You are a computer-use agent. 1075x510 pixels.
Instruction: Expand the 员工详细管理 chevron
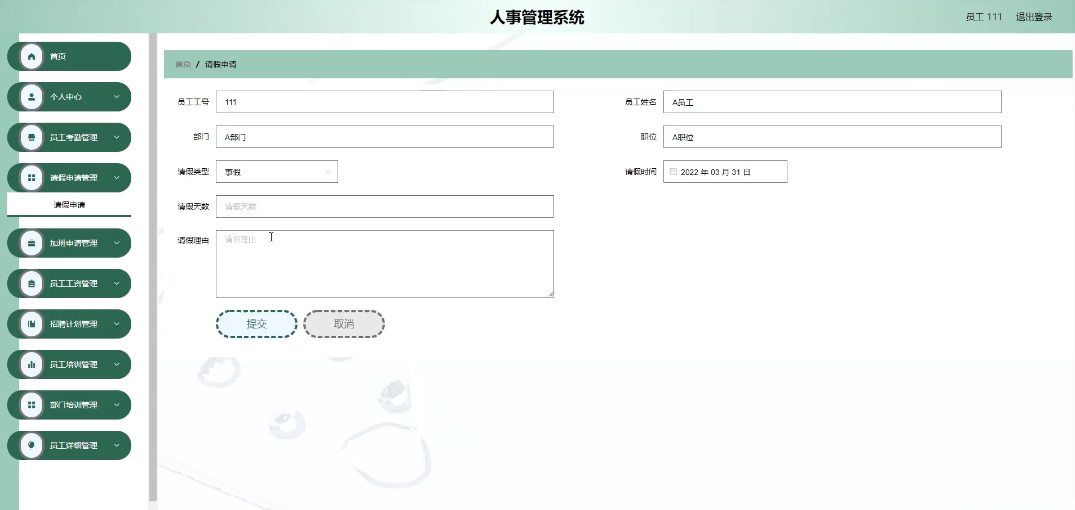(117, 445)
